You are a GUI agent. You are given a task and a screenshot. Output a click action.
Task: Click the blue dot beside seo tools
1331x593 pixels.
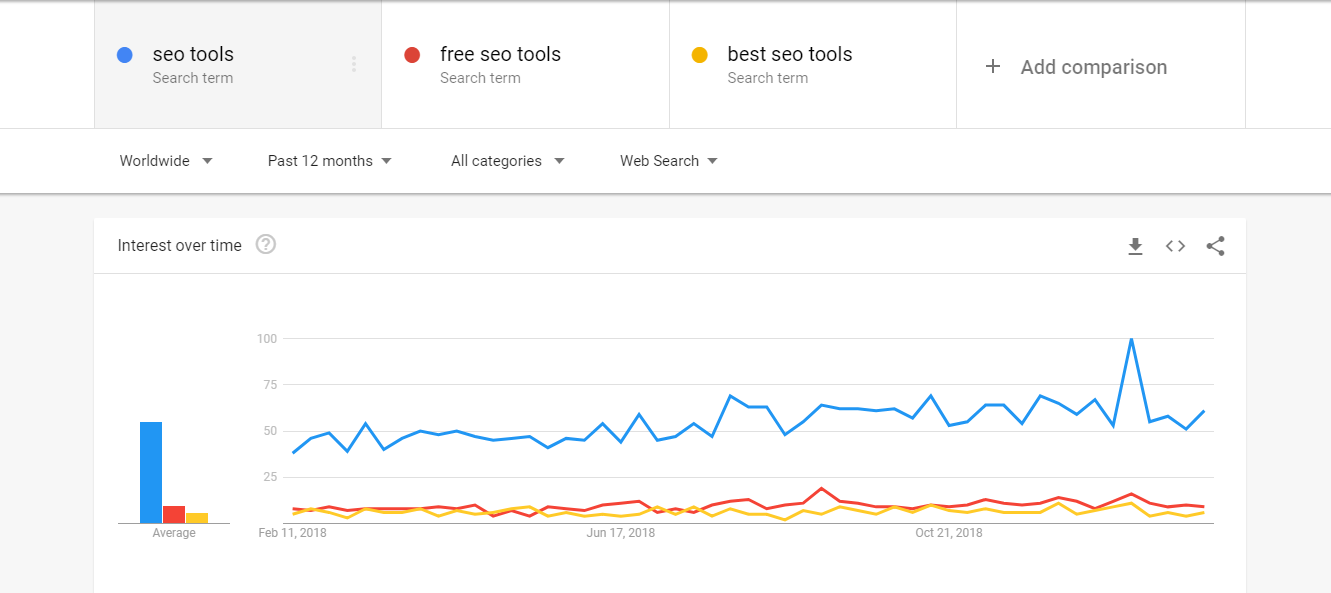coord(125,55)
